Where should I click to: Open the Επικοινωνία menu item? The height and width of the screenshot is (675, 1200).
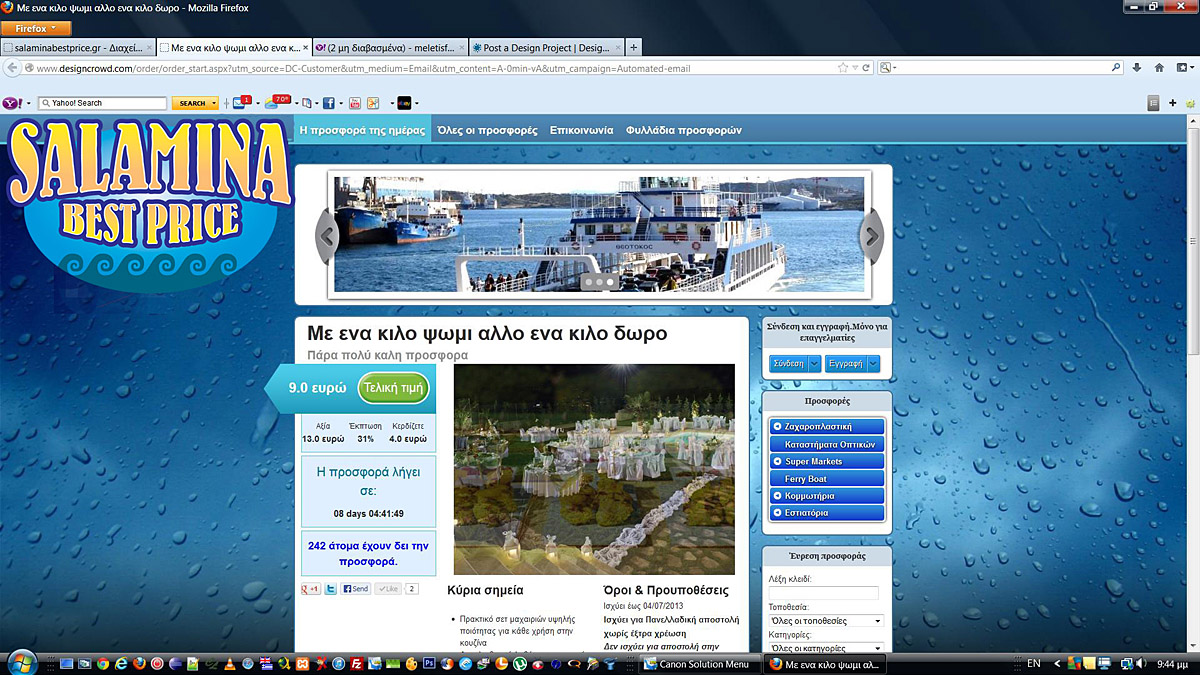581,130
